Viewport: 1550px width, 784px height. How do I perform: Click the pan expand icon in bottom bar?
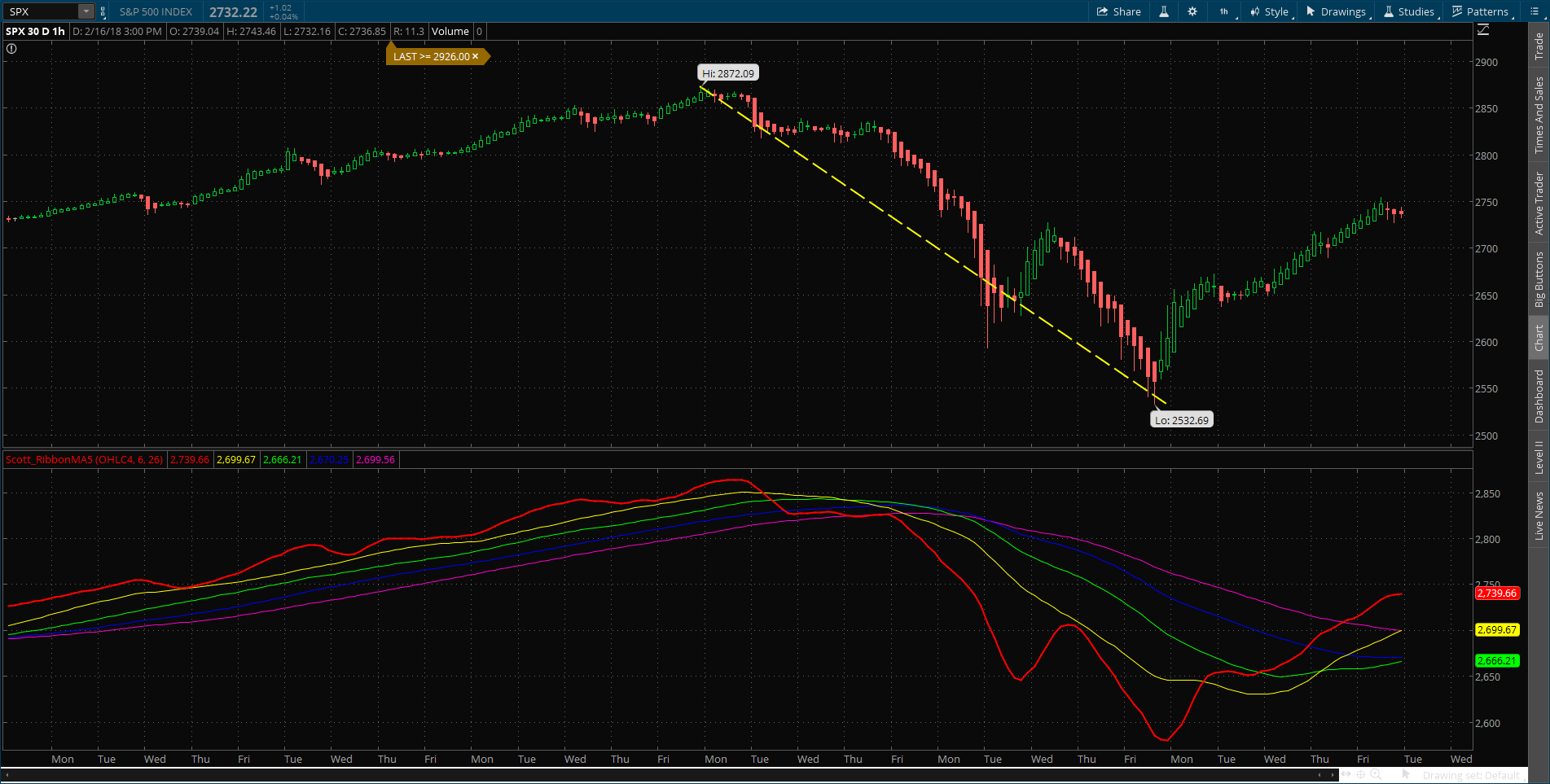pos(1346,774)
